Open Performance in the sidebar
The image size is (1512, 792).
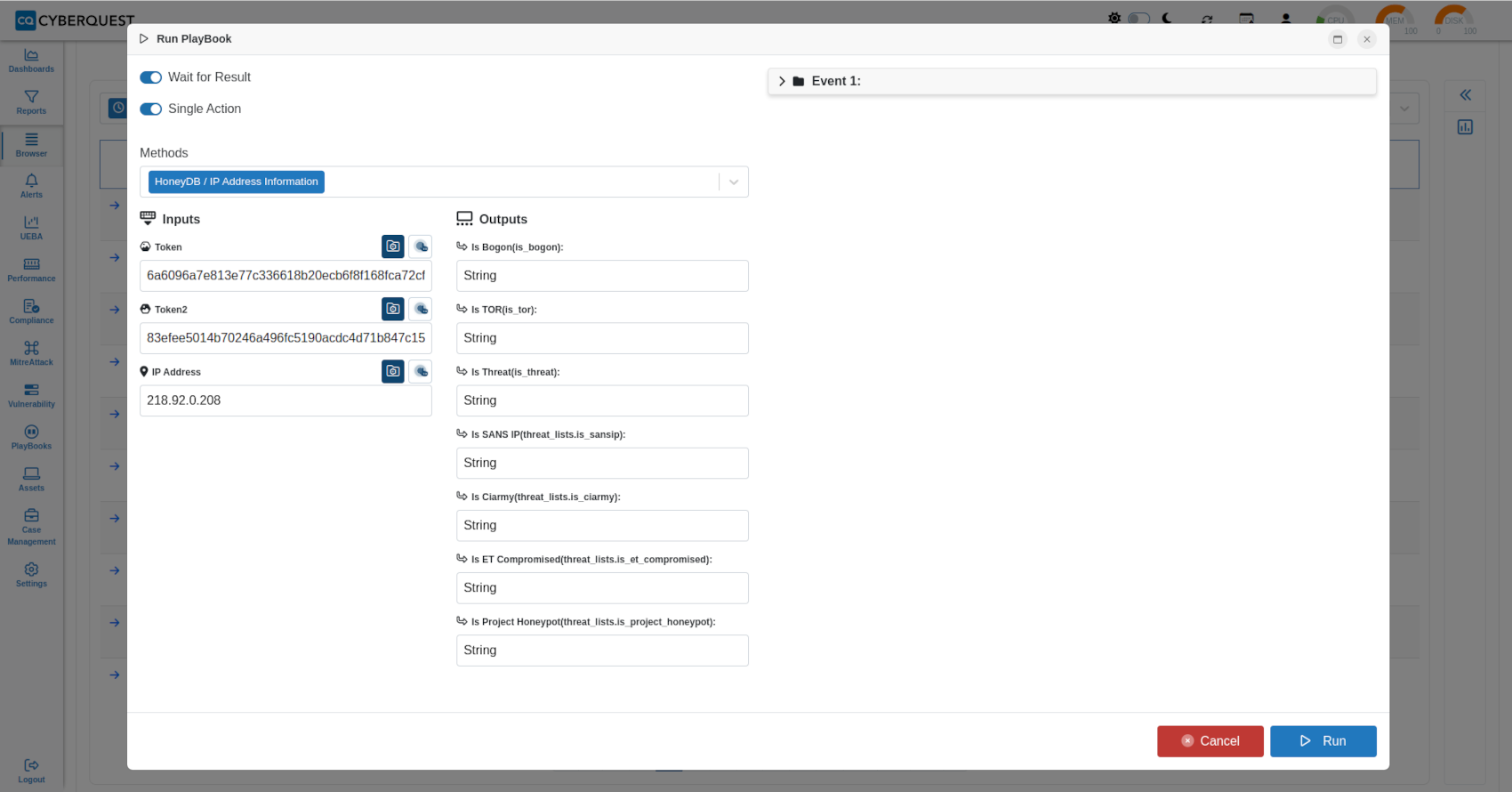pos(31,271)
